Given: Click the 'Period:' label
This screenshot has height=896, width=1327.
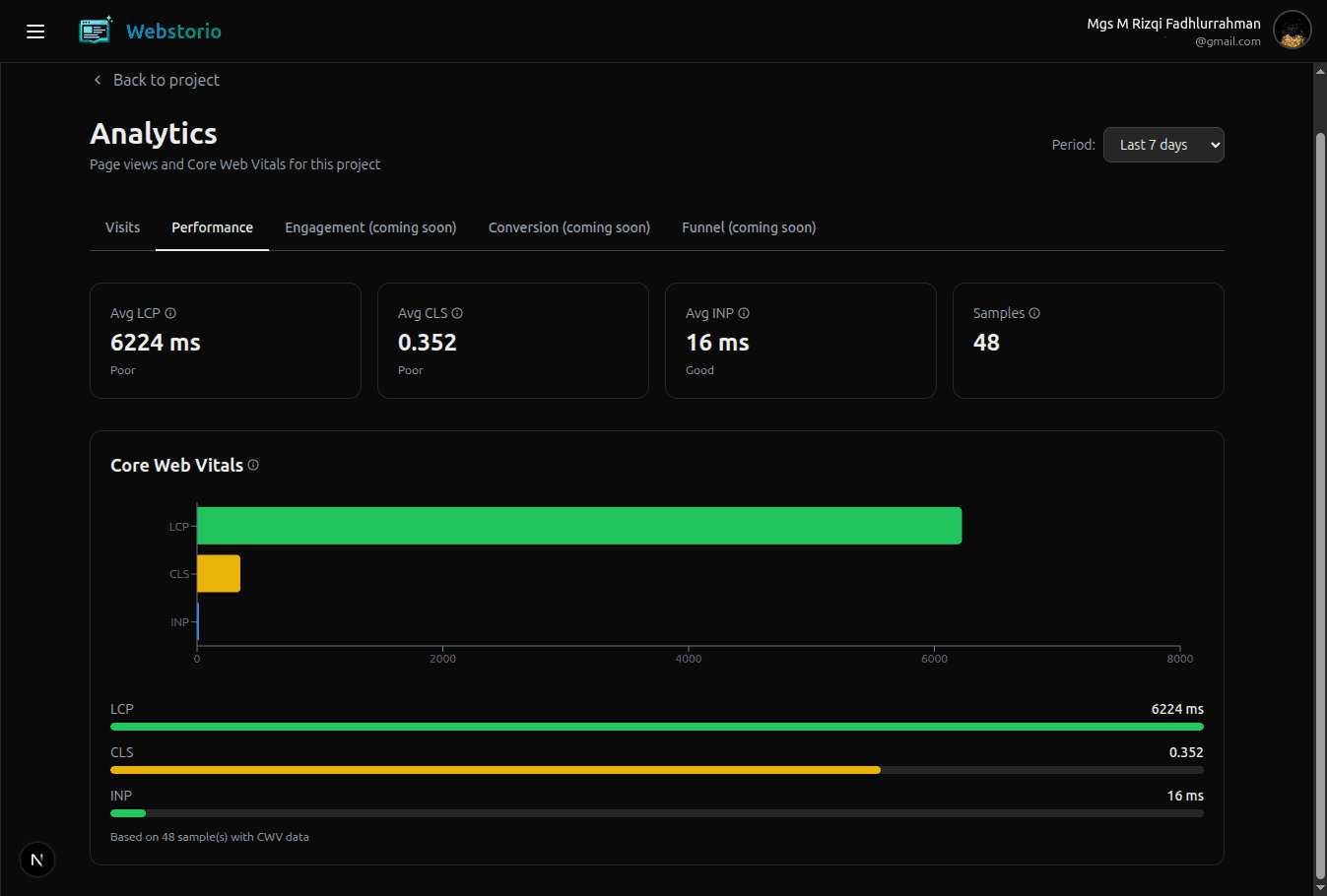Looking at the screenshot, I should tap(1073, 145).
